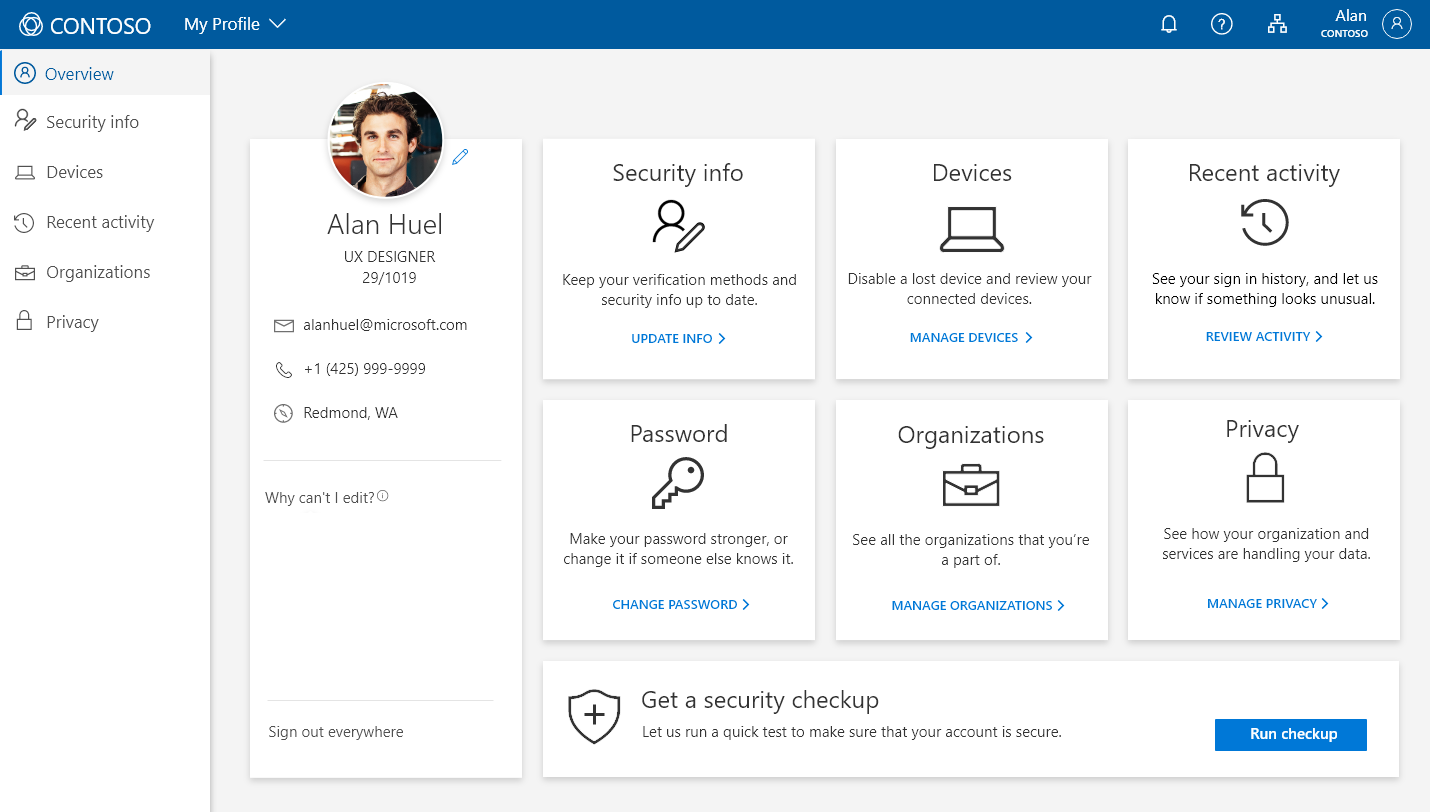Click the compass icon beside Redmond, WA
Image resolution: width=1430 pixels, height=812 pixels.
(283, 413)
